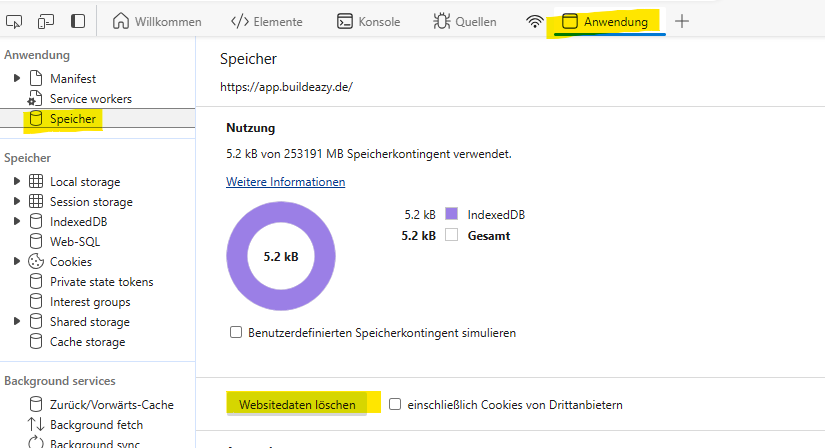The image size is (825, 448).
Task: Click Websitedaten löschen button
Action: [297, 405]
